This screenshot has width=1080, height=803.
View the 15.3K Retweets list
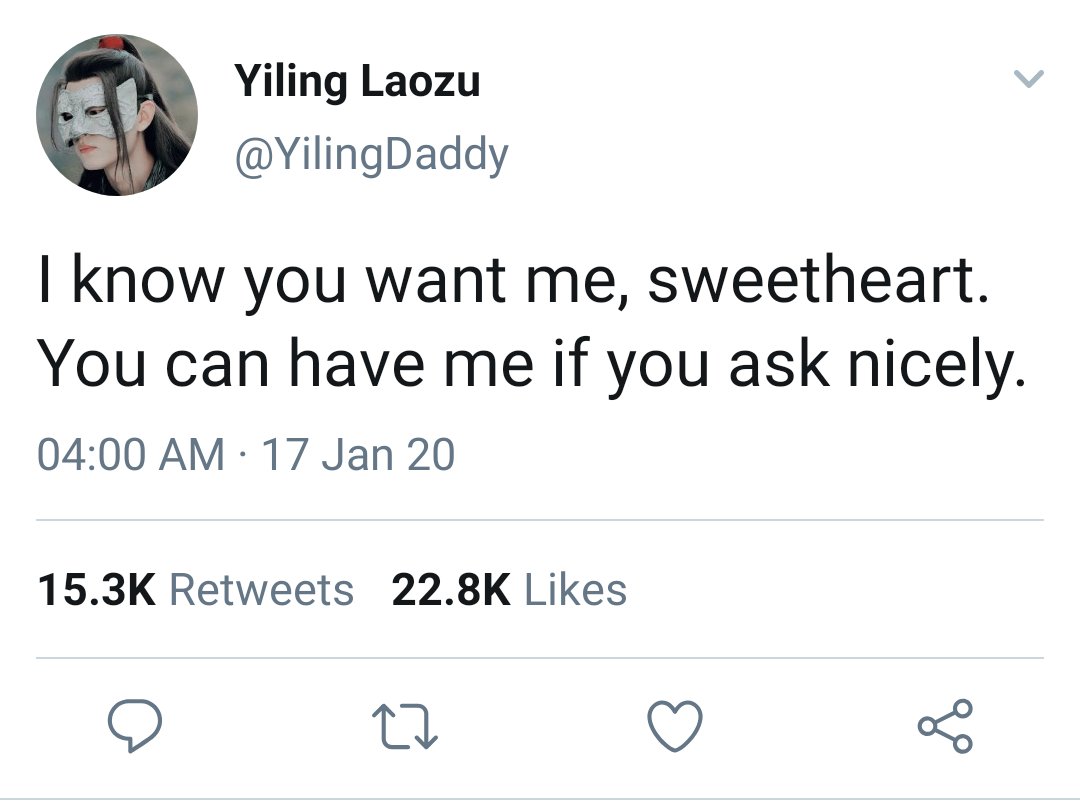[x=196, y=590]
